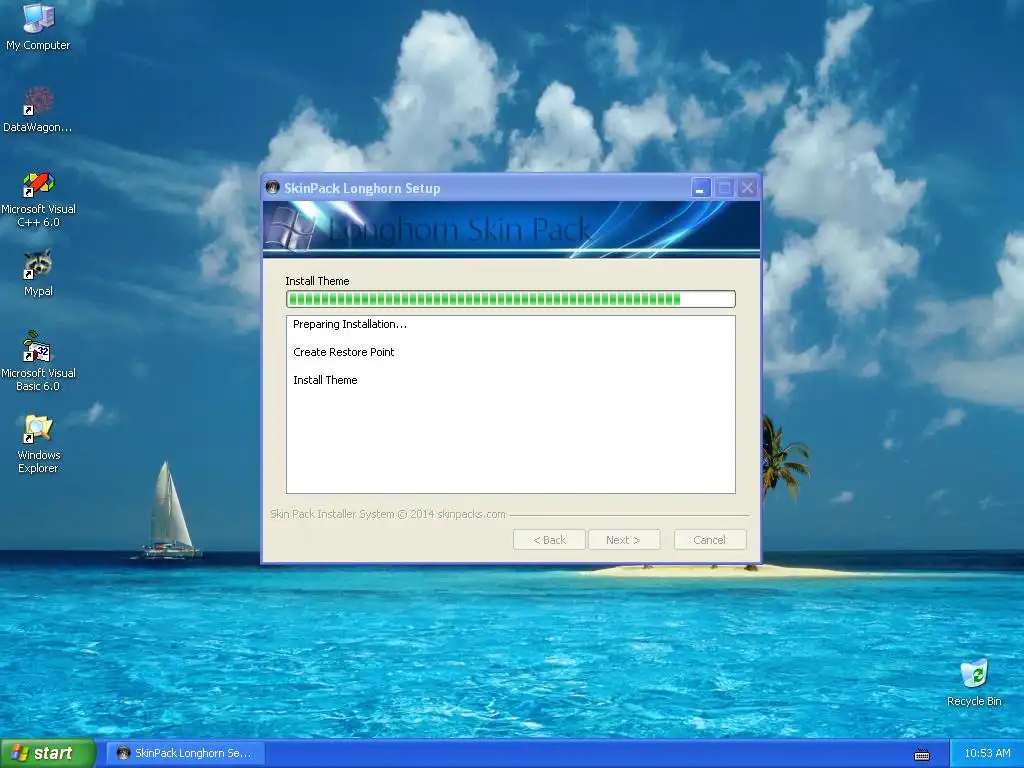Select the Microsoft Visual Basic 6.0 icon
Image resolution: width=1024 pixels, height=768 pixels.
(38, 361)
